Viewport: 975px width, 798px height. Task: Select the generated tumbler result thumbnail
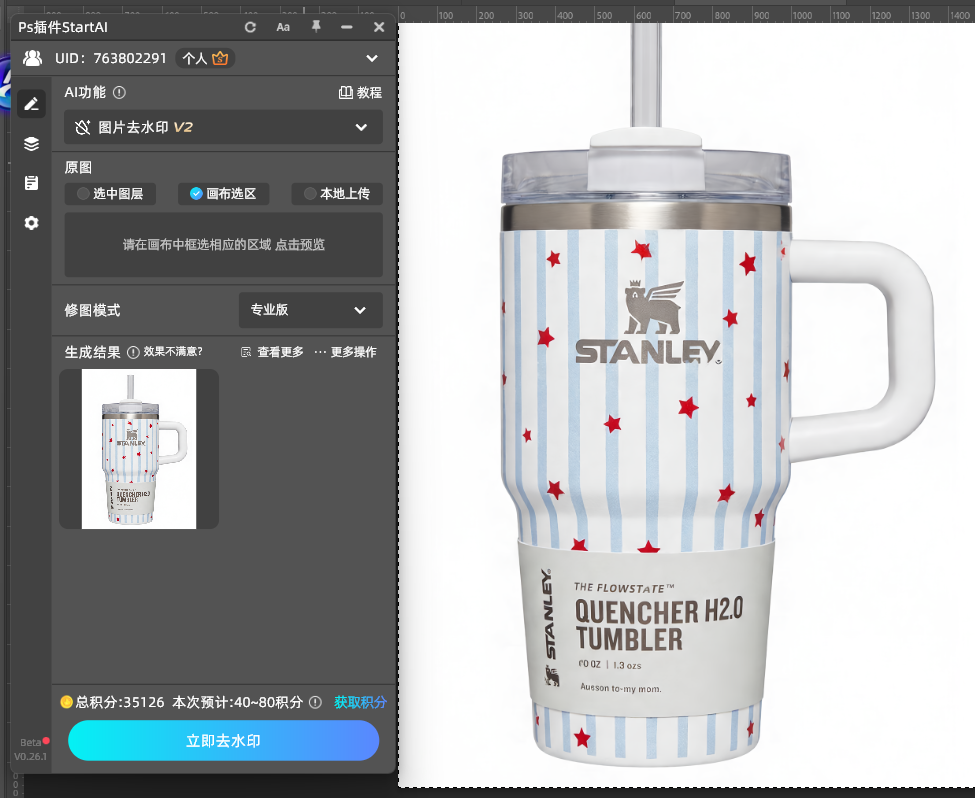[x=139, y=449]
